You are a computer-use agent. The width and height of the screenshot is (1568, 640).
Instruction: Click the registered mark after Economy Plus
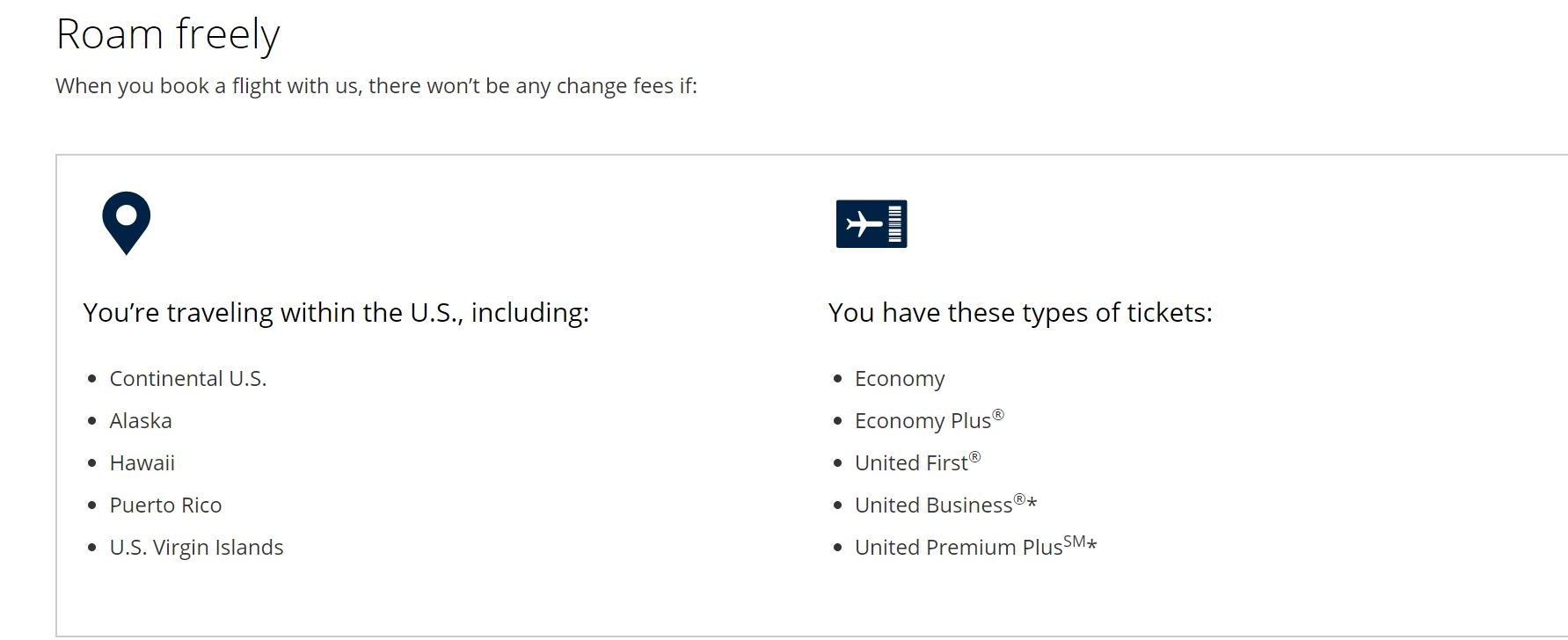tap(998, 414)
